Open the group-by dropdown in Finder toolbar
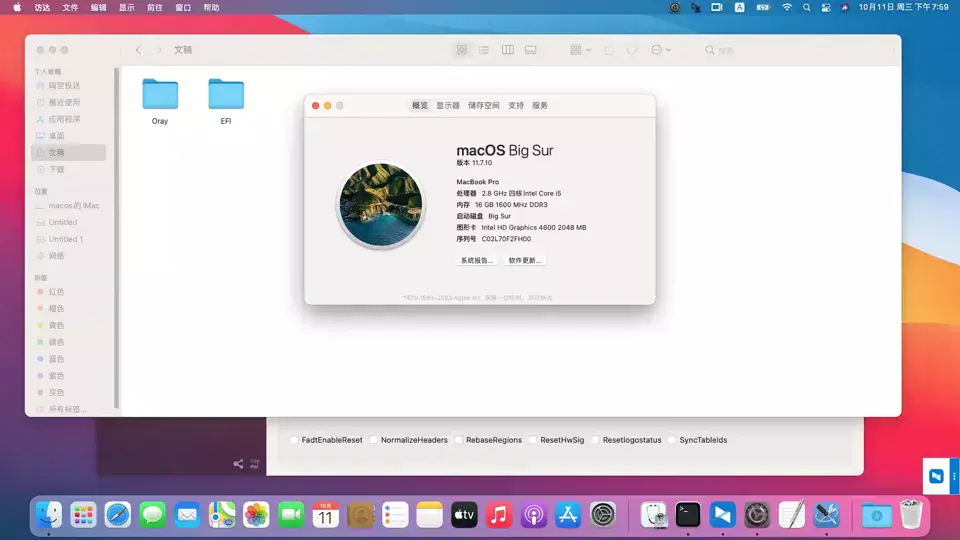960x540 pixels. 580,50
